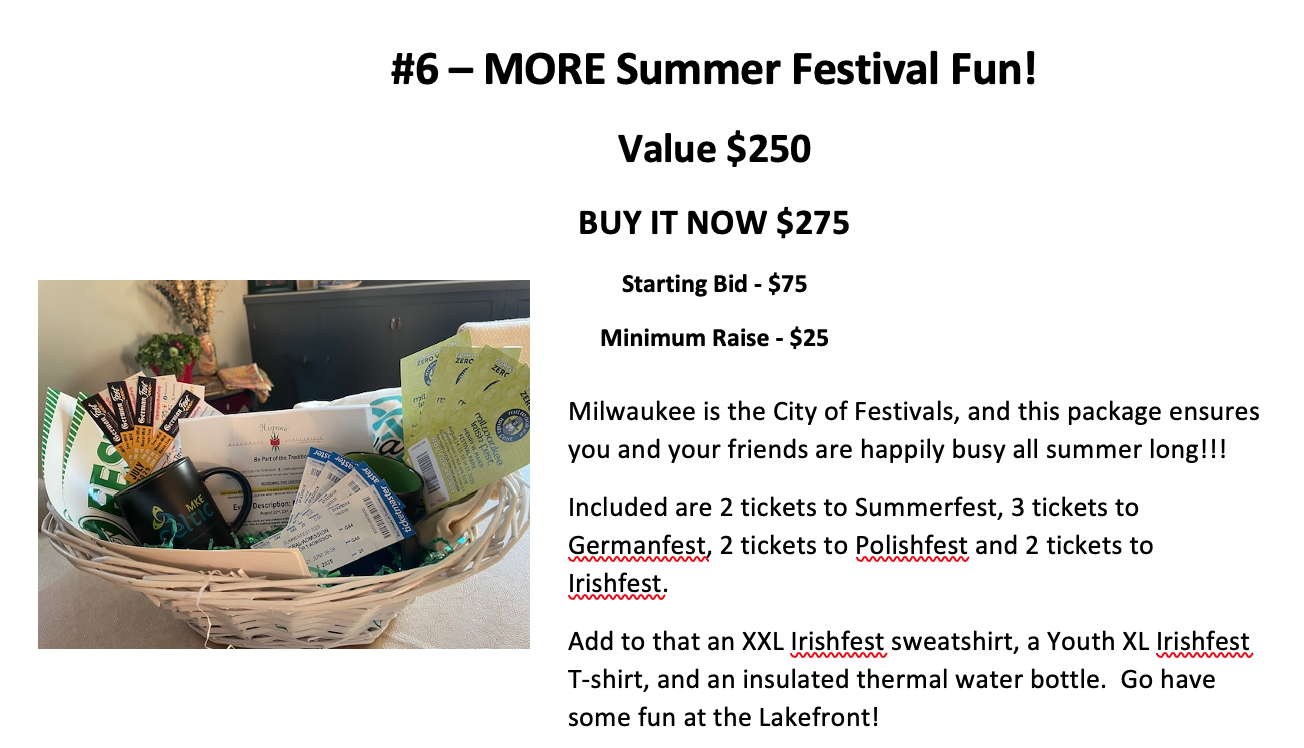Click the potted plant behind the basket
The width and height of the screenshot is (1304, 748).
(168, 352)
